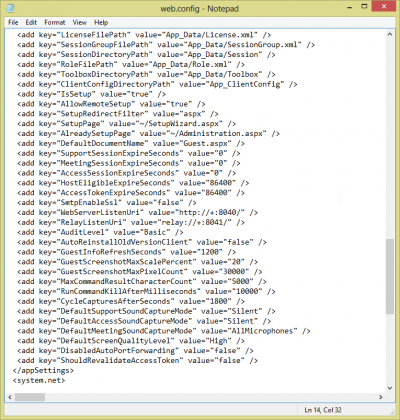This screenshot has height=420, width=400.
Task: Click the ClientConfigDirectoryPath line
Action: tap(157, 84)
